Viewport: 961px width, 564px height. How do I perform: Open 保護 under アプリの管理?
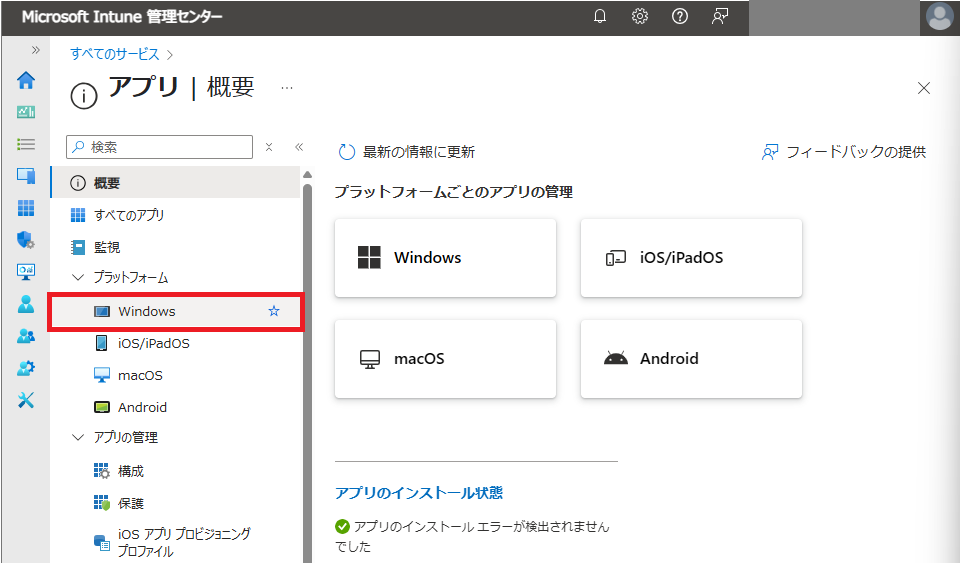coord(175,503)
